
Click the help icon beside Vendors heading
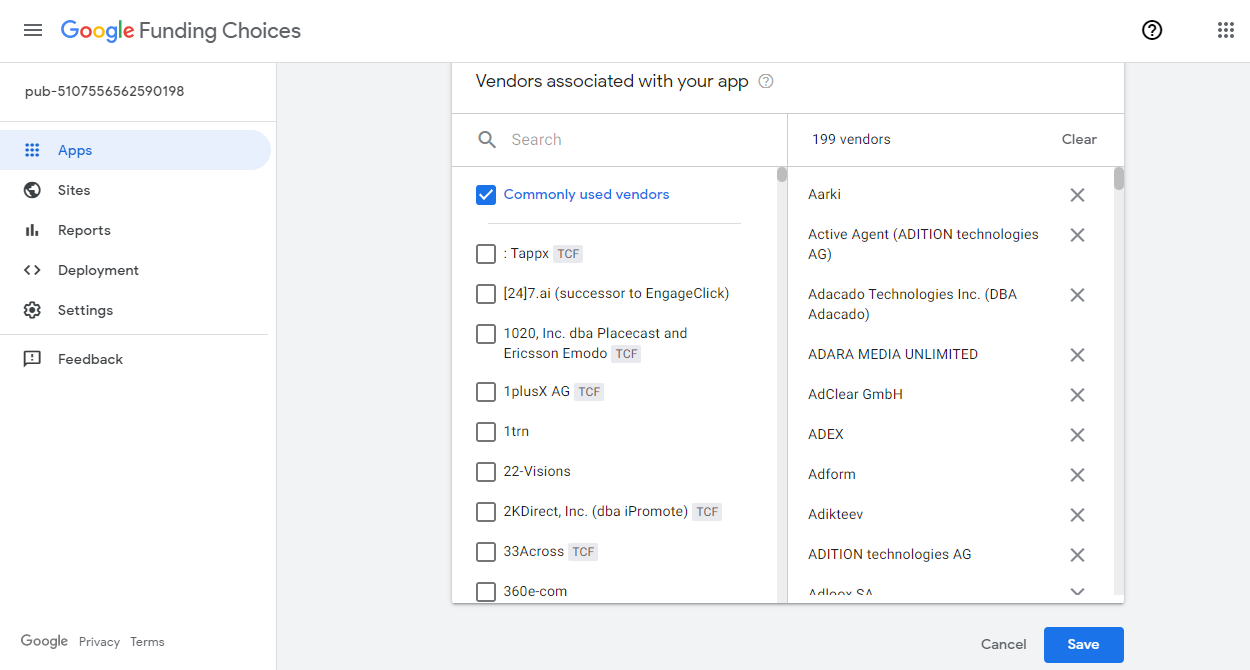pyautogui.click(x=766, y=81)
